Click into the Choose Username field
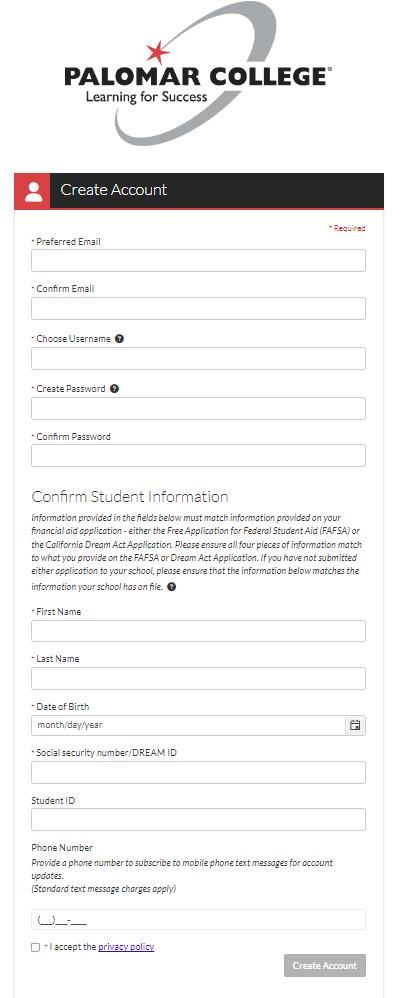 click(x=199, y=358)
